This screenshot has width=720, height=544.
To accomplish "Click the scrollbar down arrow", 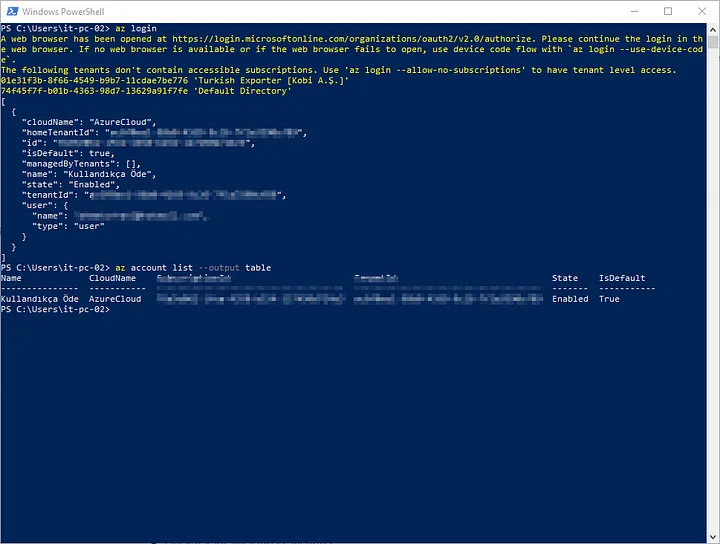I will (711, 537).
